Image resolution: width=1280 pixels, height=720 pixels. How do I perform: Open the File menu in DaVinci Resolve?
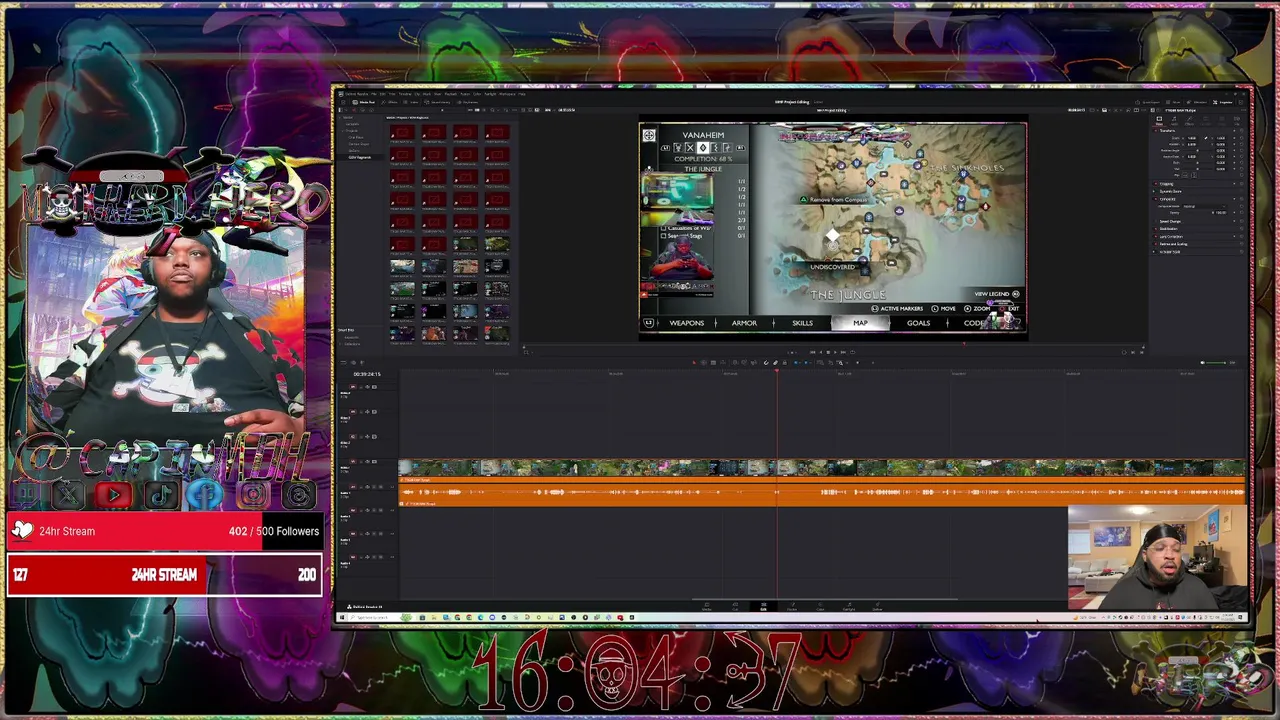pos(374,94)
